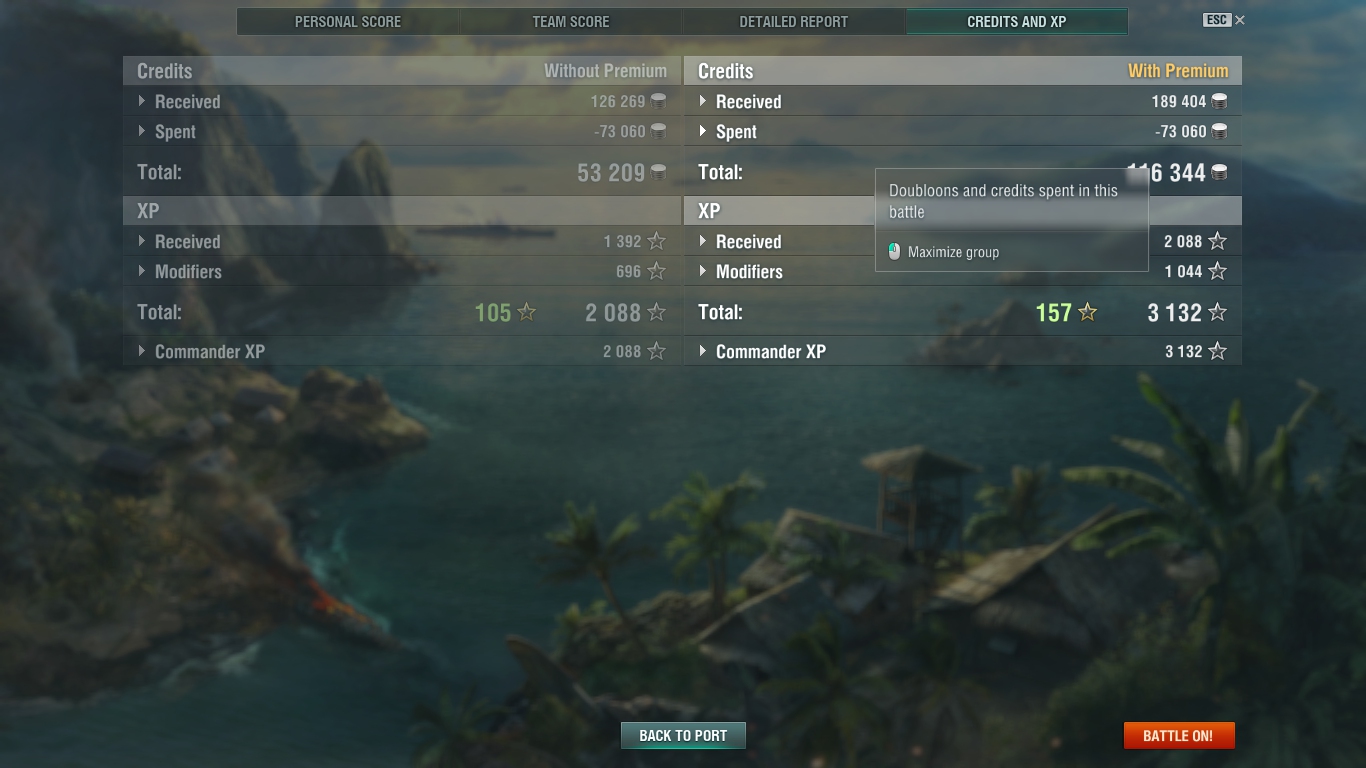1366x768 pixels.
Task: Click the ESC key indicator
Action: (x=1216, y=20)
